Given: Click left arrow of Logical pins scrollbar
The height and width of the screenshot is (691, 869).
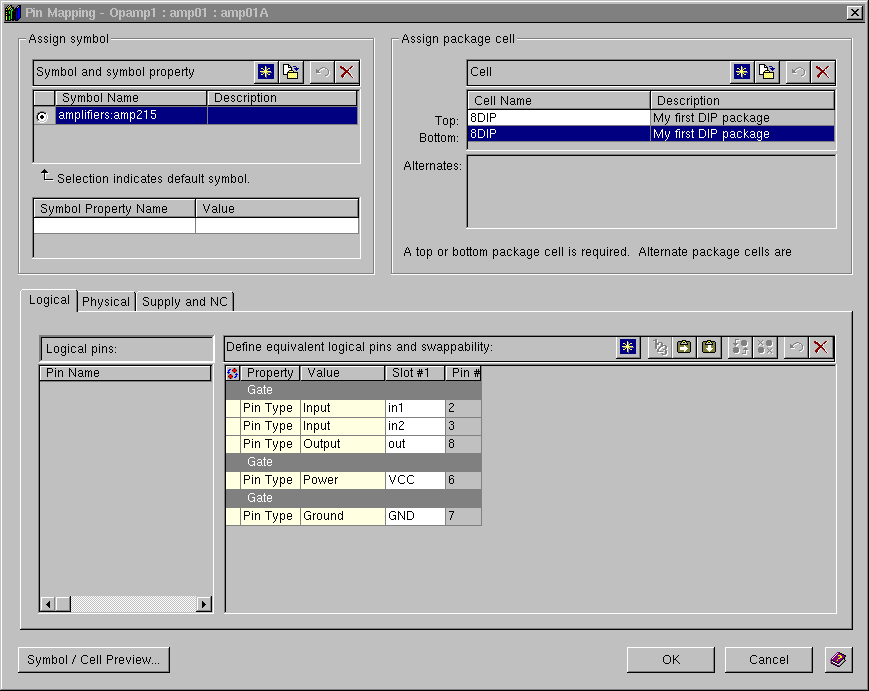Looking at the screenshot, I should tap(47, 604).
